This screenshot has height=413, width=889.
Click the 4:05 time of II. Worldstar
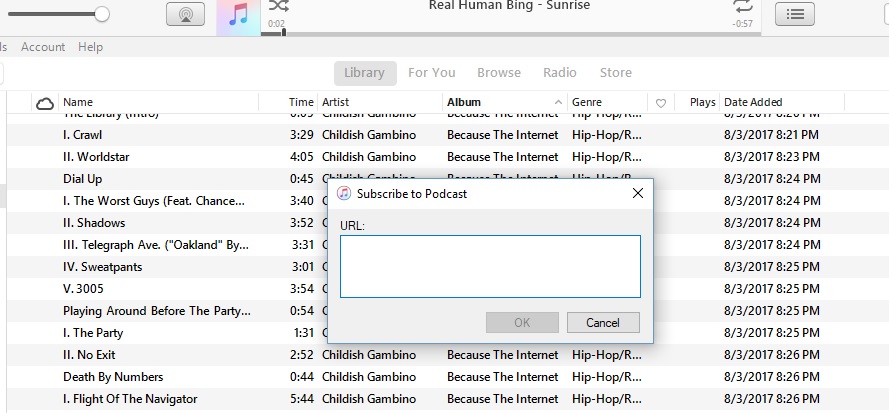[302, 157]
